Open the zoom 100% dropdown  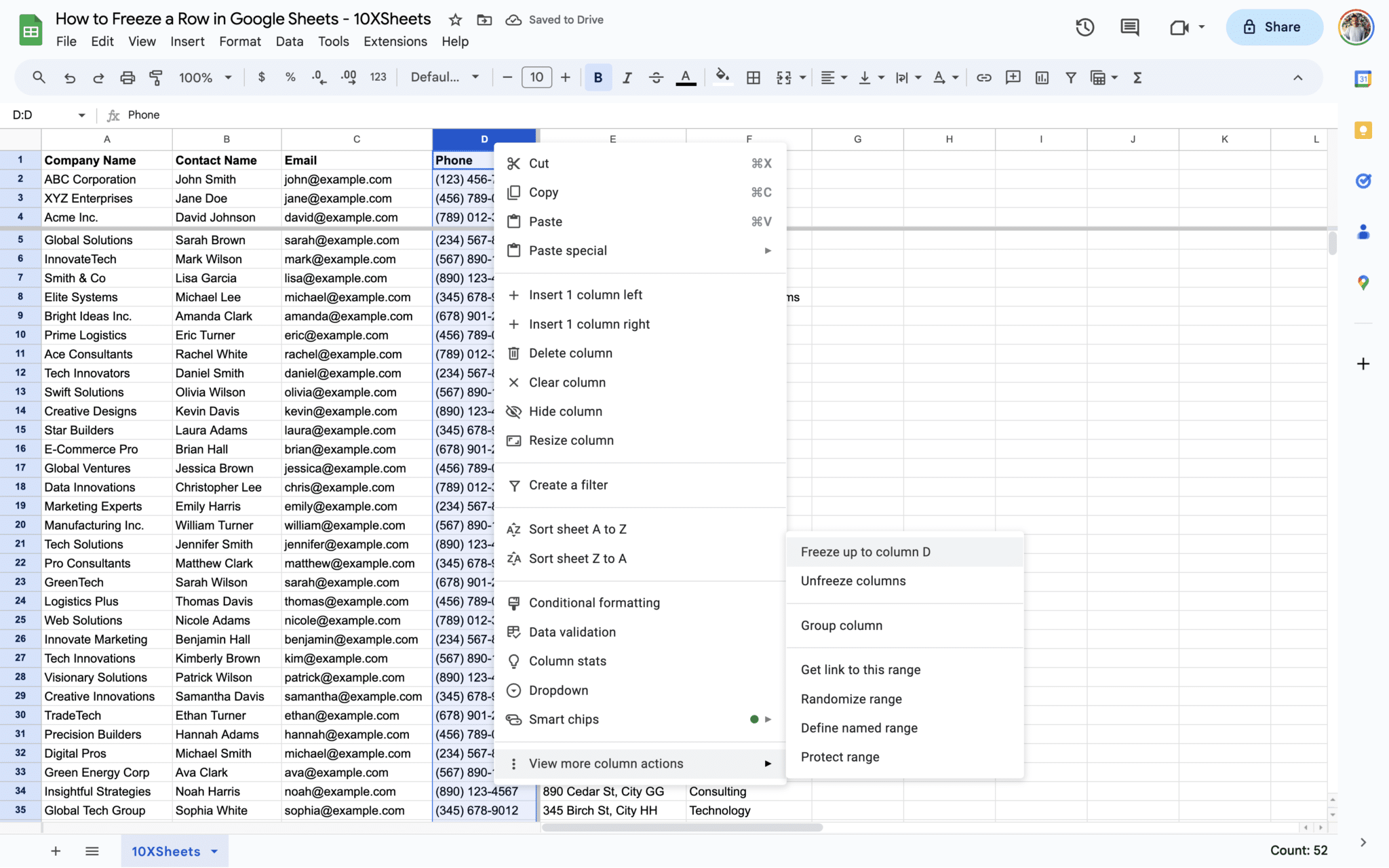[x=205, y=77]
